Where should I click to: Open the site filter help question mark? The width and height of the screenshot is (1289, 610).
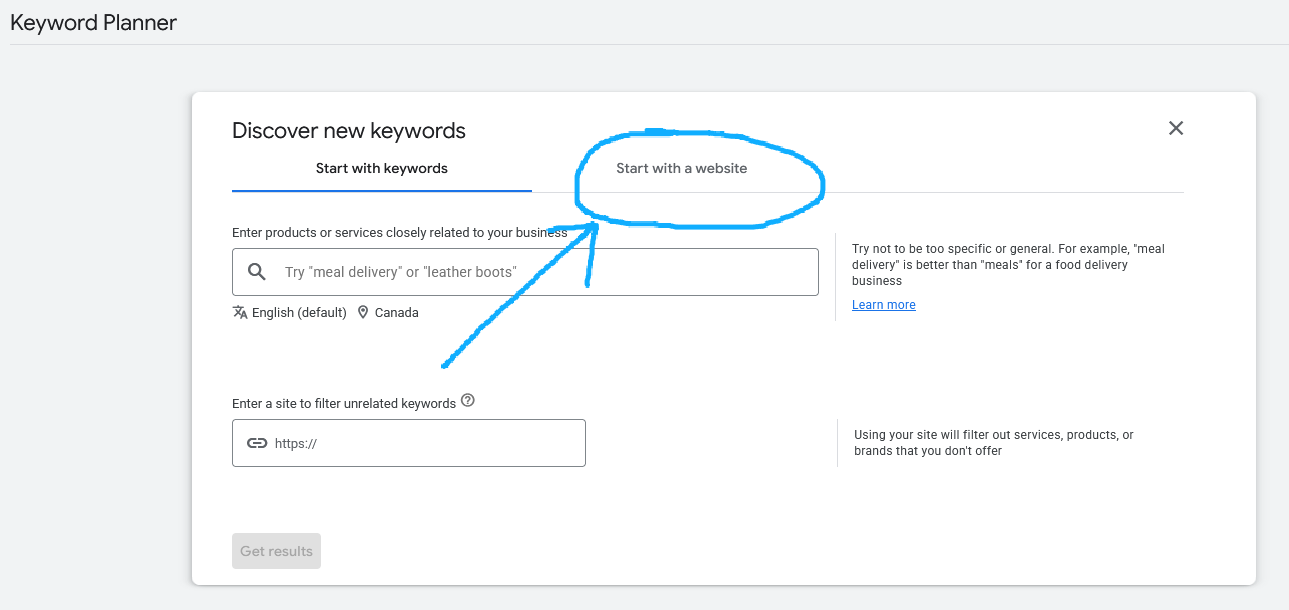[467, 399]
